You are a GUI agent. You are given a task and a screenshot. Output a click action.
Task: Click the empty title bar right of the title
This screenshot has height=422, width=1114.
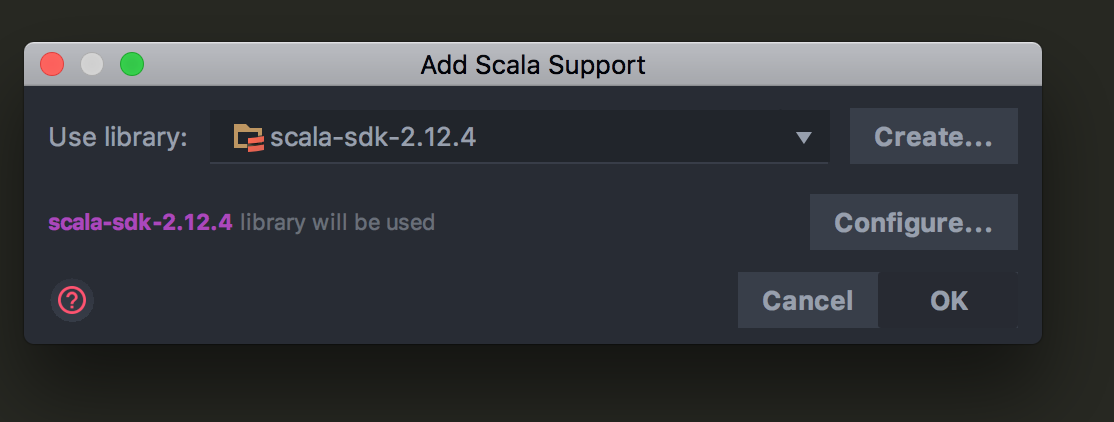point(840,66)
